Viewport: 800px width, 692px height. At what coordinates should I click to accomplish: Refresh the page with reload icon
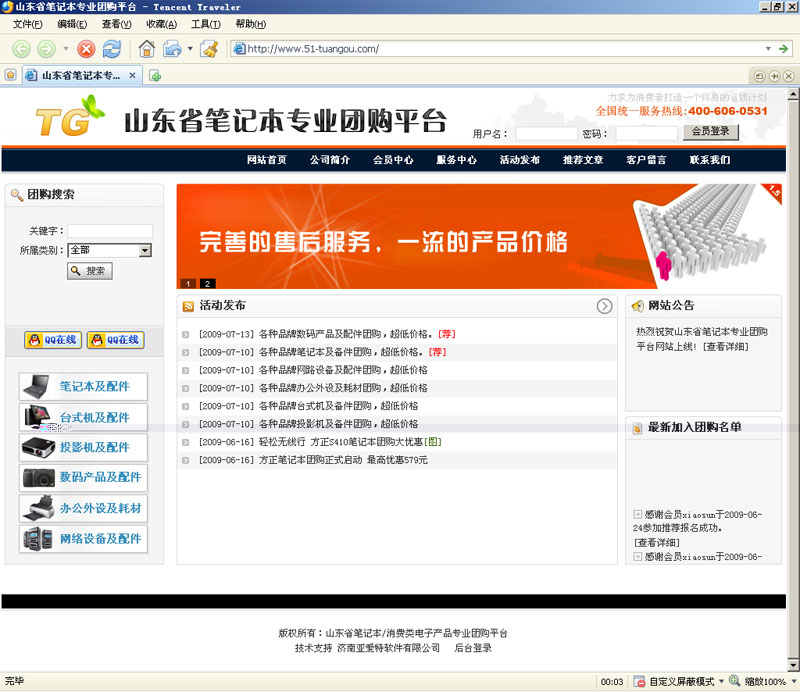click(112, 49)
